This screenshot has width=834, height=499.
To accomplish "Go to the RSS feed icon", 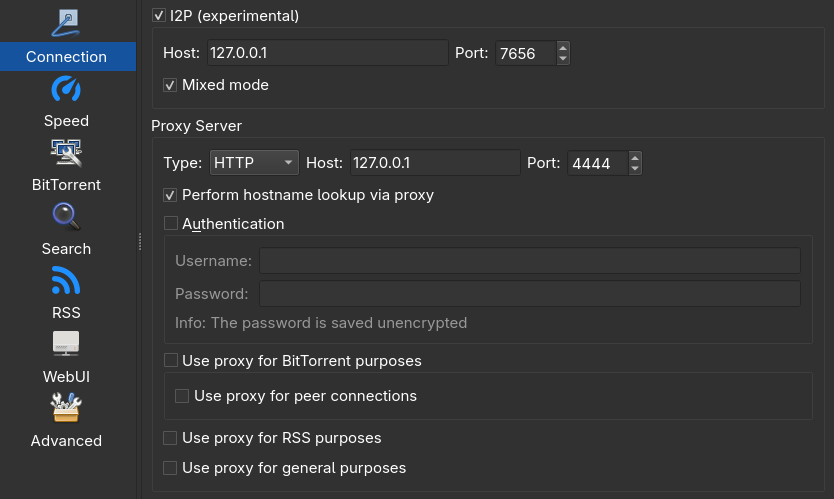I will point(66,281).
